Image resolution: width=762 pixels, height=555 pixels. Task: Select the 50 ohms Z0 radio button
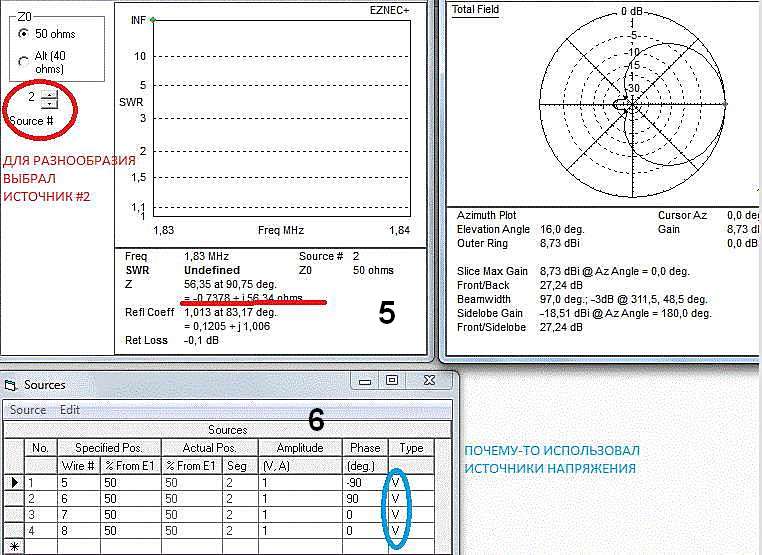(x=23, y=34)
